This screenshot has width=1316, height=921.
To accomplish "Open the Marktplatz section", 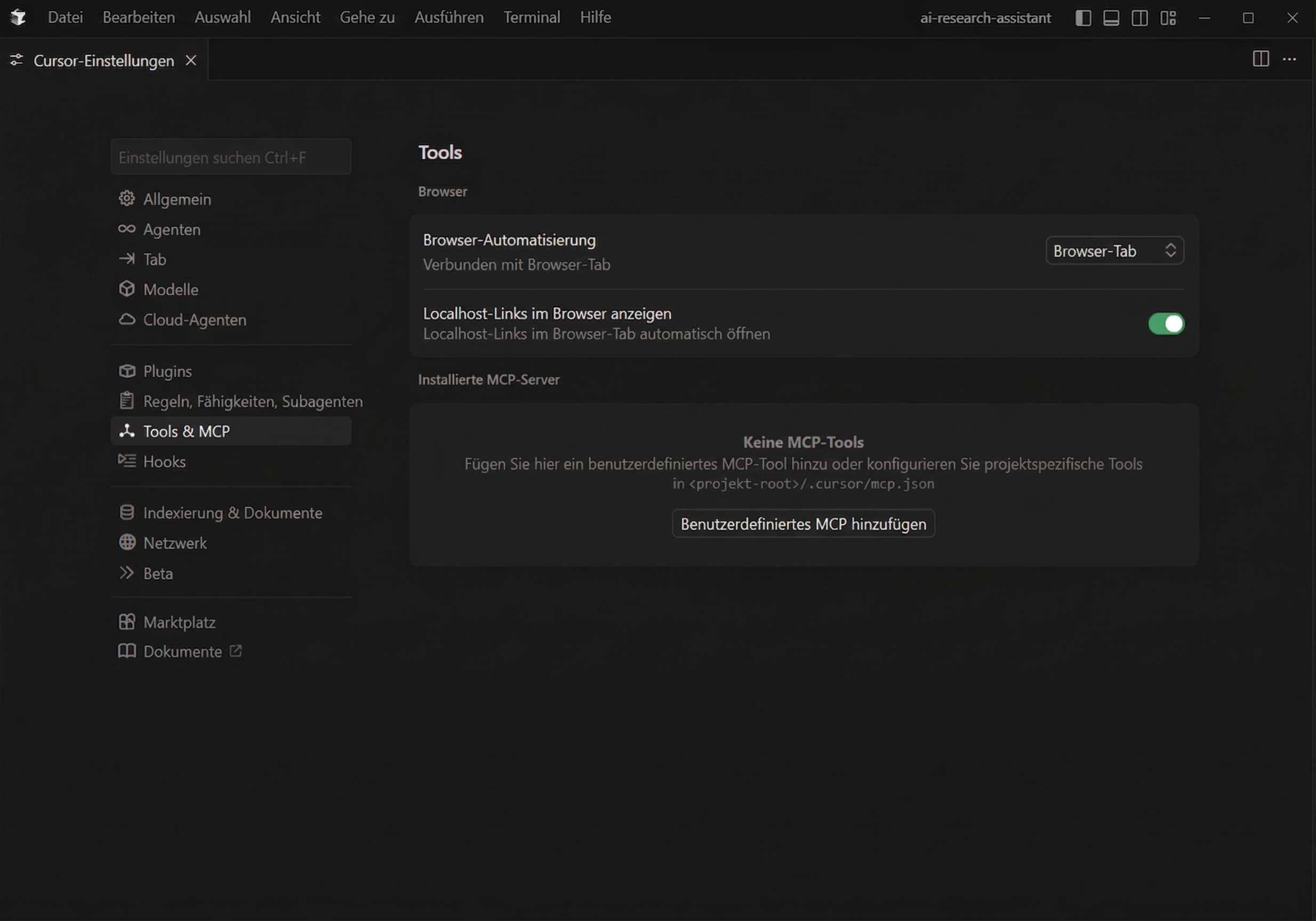I will pyautogui.click(x=179, y=622).
